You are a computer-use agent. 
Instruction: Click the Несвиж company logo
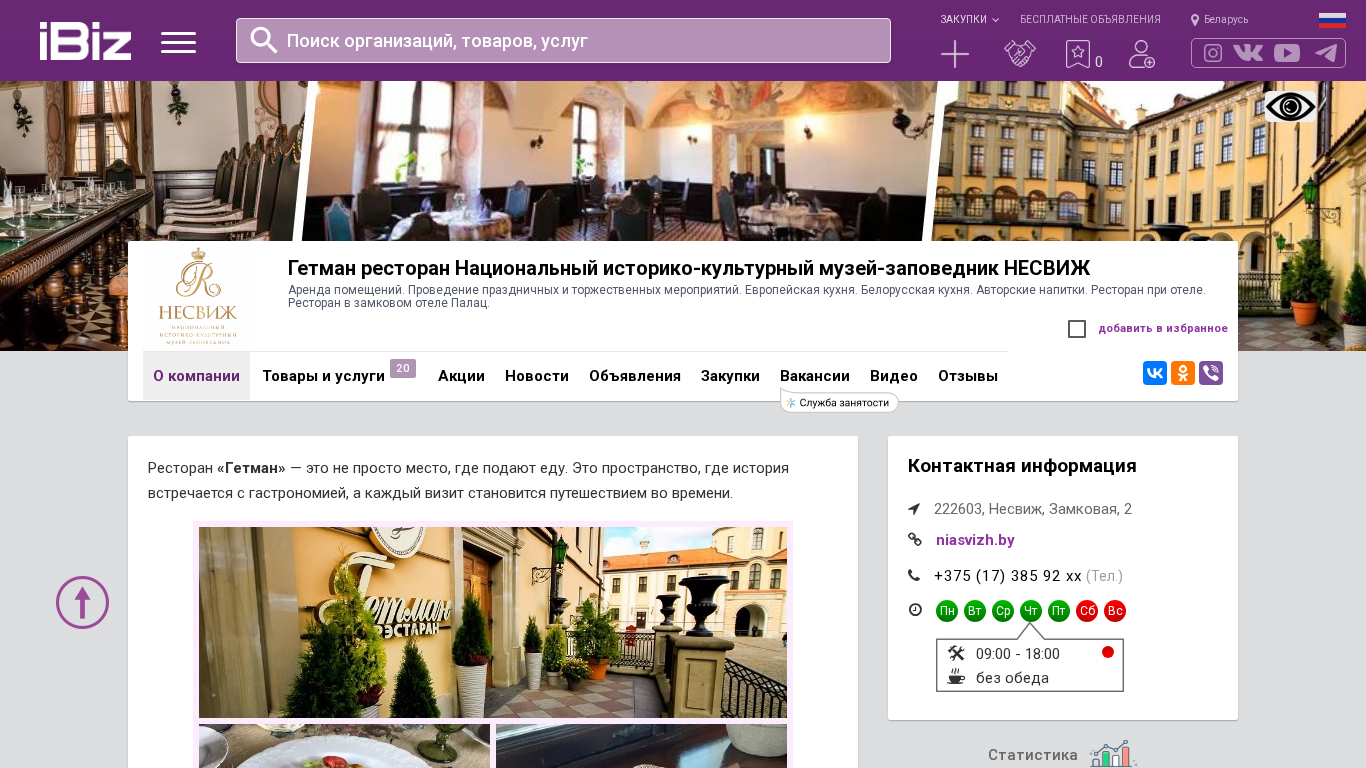tap(198, 296)
